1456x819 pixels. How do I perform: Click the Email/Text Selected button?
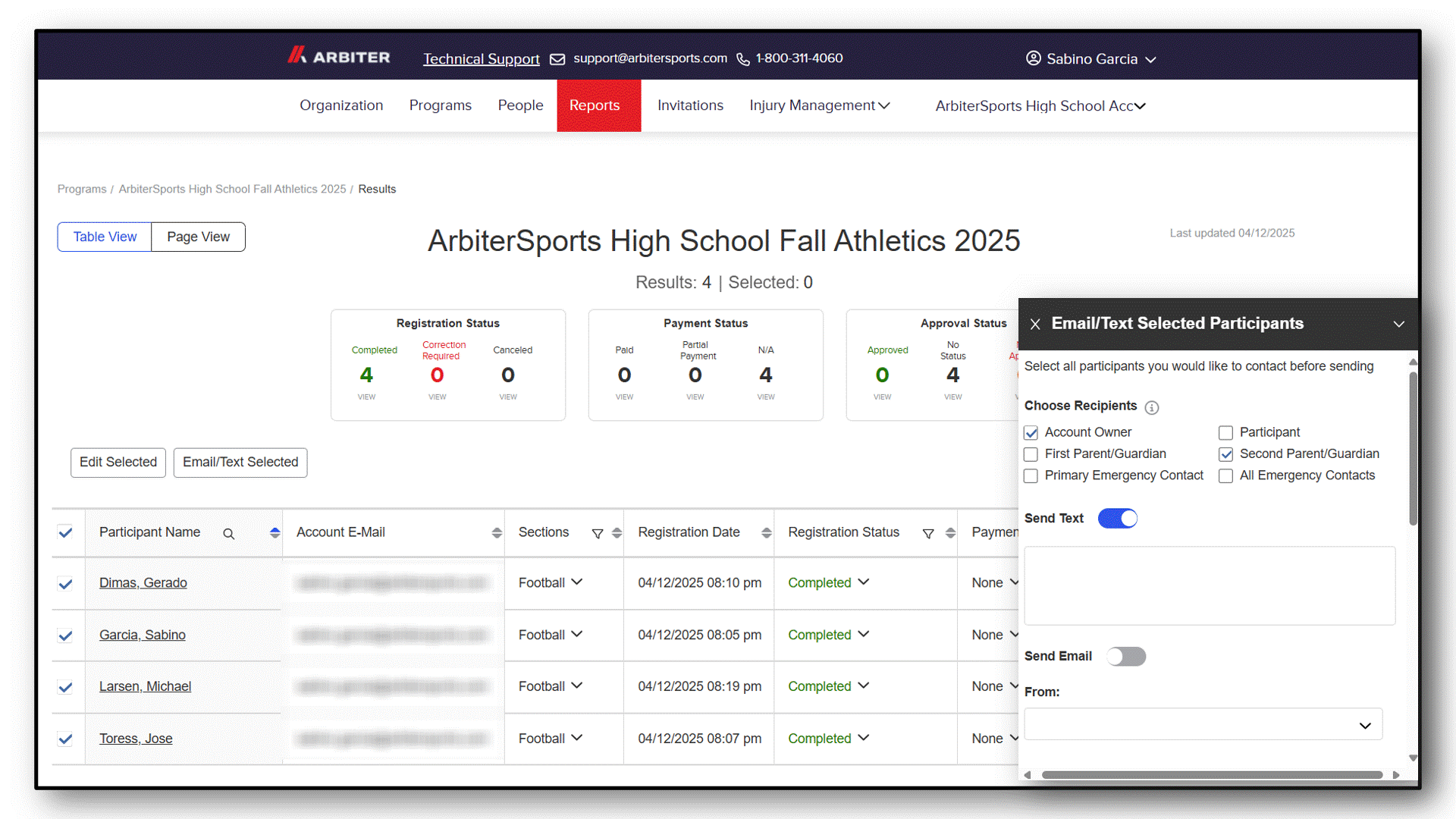click(x=240, y=463)
